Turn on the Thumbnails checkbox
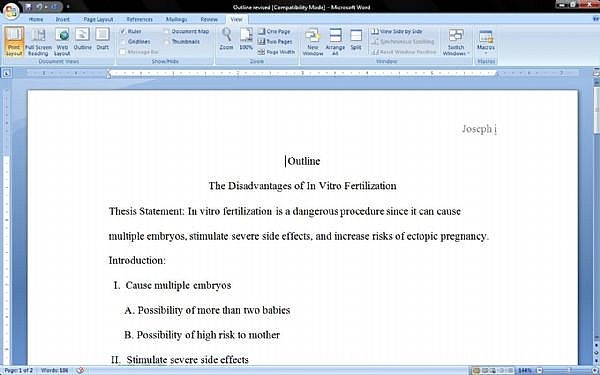This screenshot has height=375, width=600. pyautogui.click(x=182, y=41)
